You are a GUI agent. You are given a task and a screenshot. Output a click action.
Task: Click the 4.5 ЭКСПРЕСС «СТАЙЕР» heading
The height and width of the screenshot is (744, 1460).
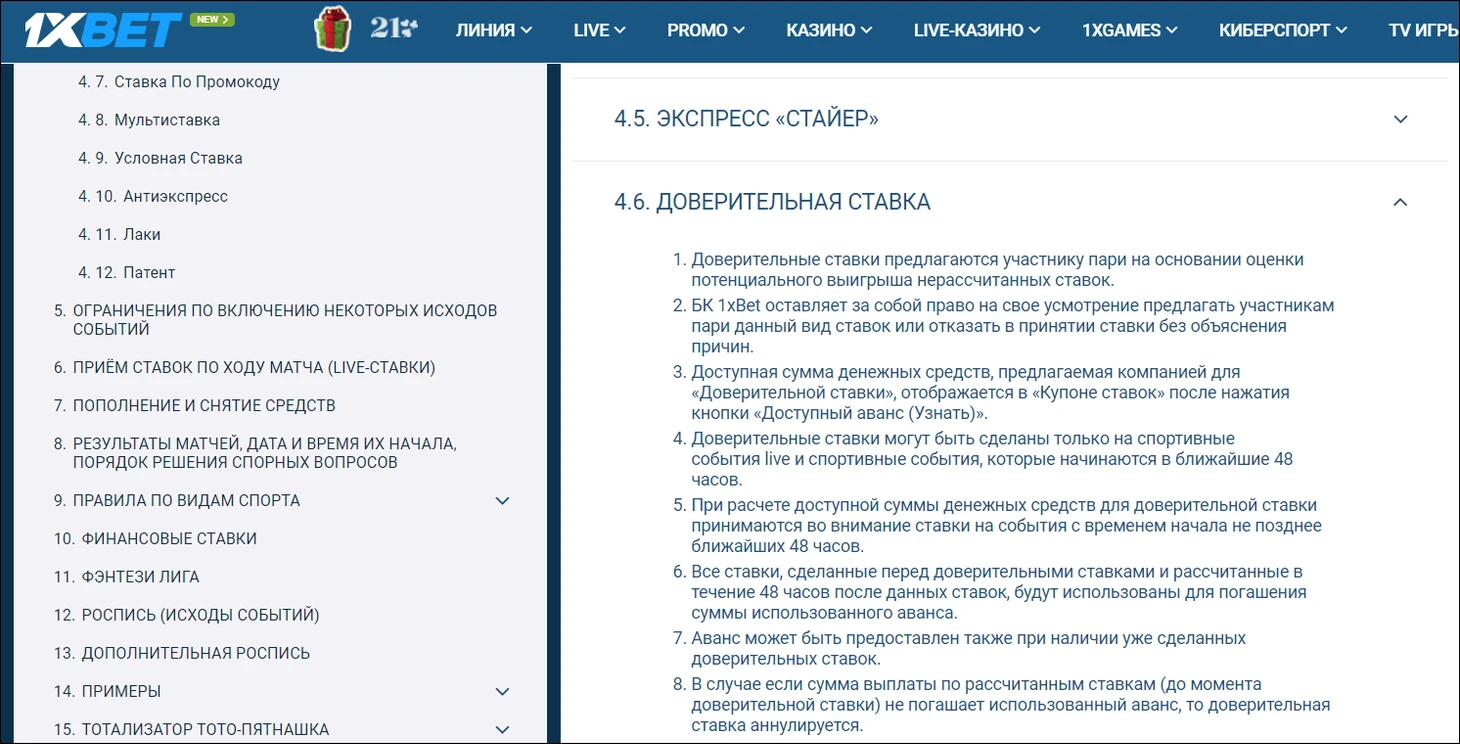(x=746, y=119)
